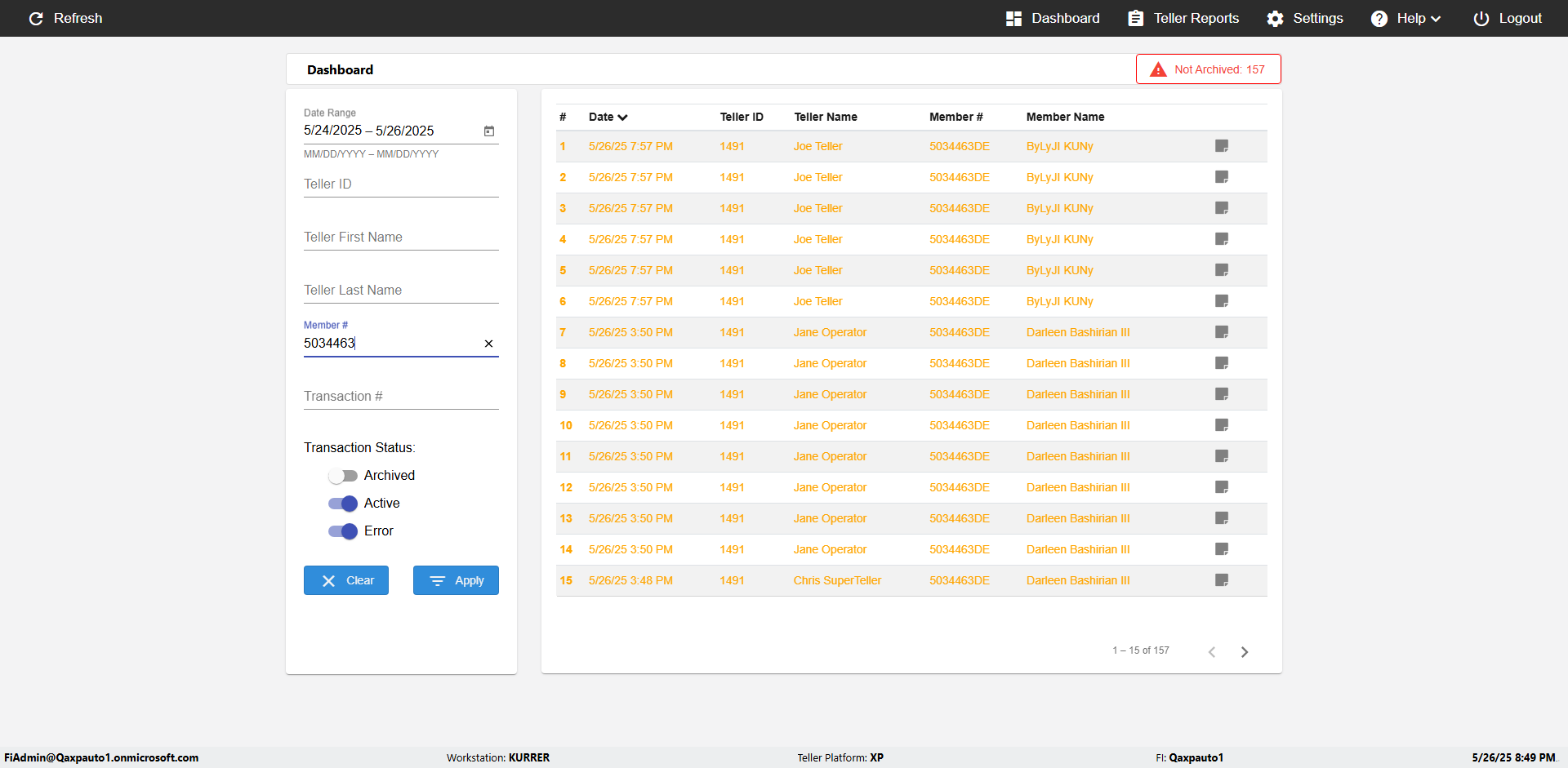The image size is (1568, 768).
Task: Sort by the Date column arrow
Action: click(x=622, y=118)
